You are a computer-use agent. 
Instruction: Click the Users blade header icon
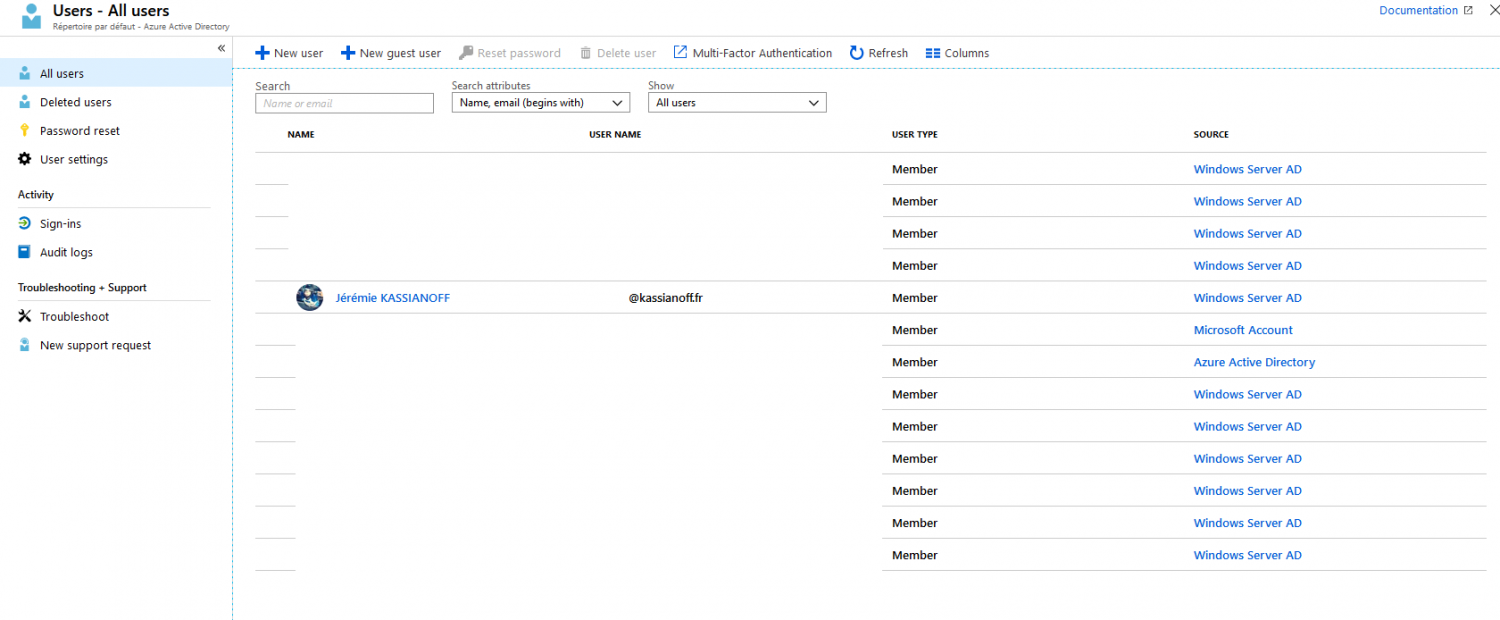pyautogui.click(x=32, y=16)
